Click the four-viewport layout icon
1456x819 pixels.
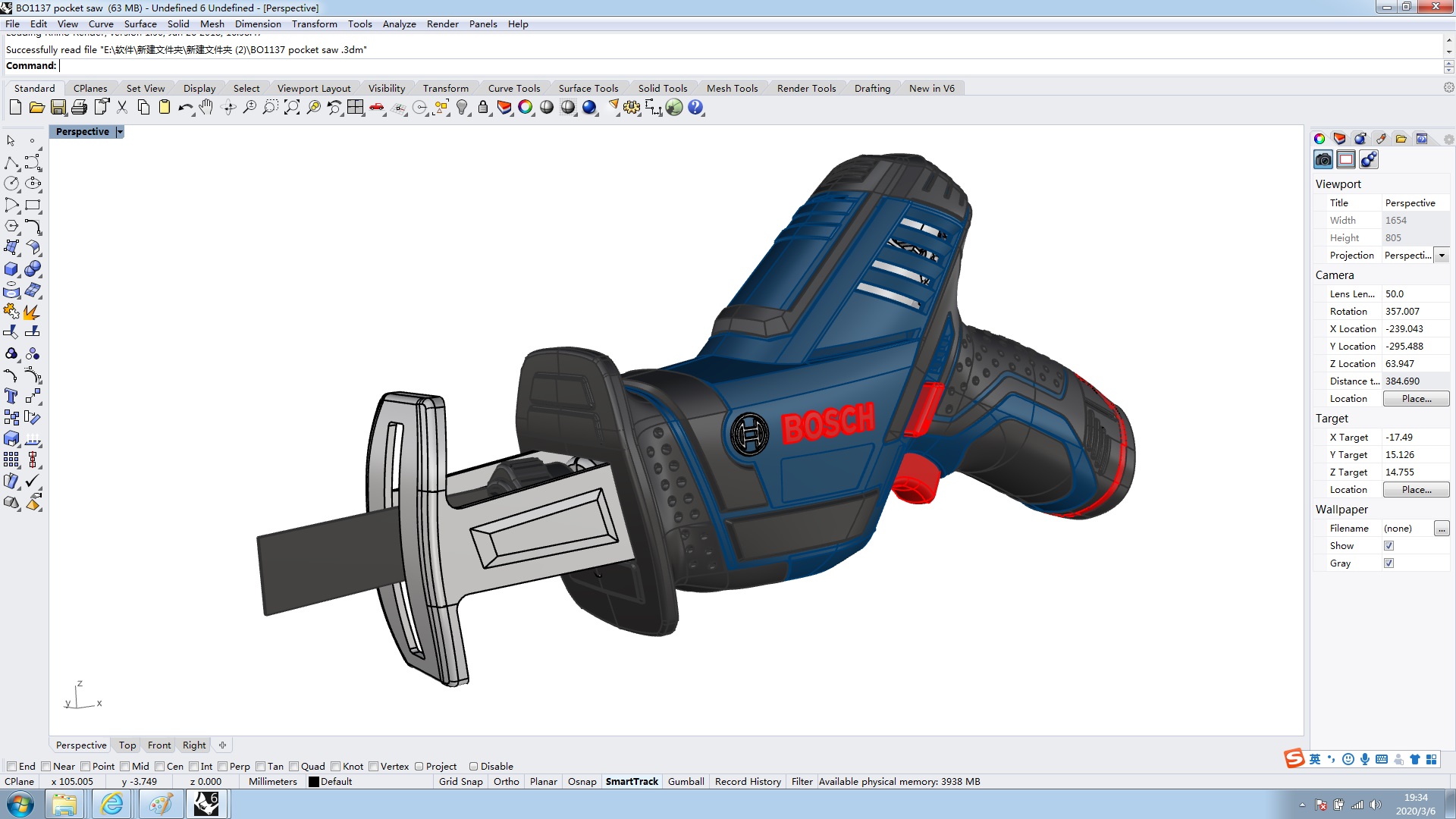click(355, 108)
